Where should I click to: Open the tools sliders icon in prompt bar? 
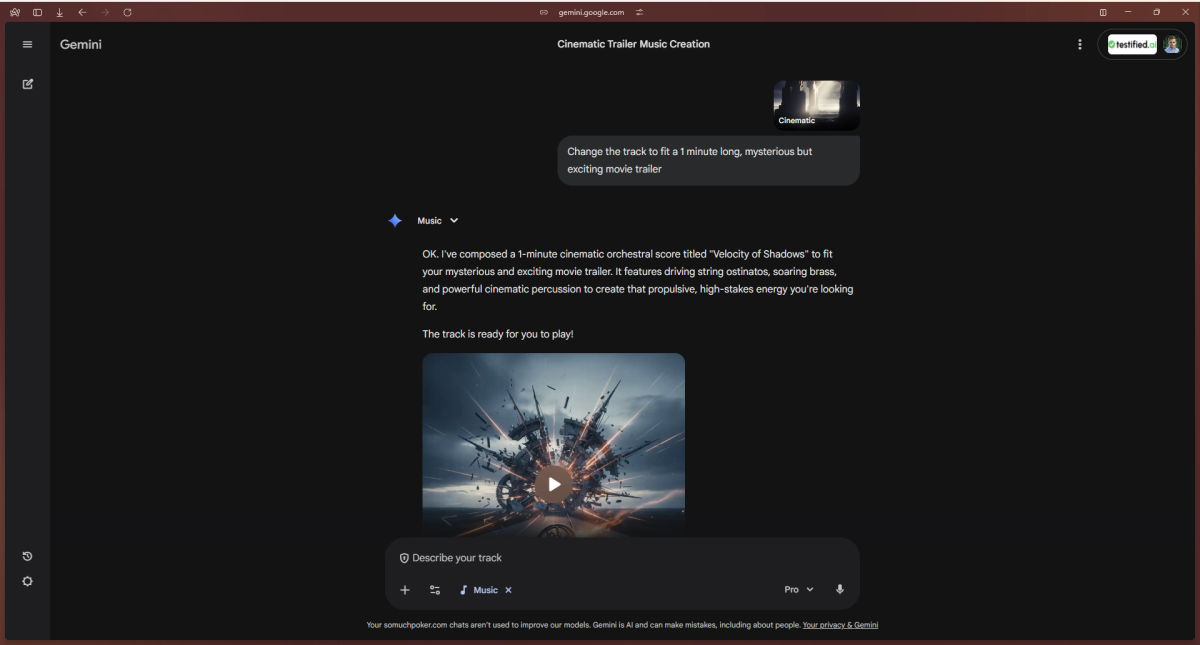(435, 590)
